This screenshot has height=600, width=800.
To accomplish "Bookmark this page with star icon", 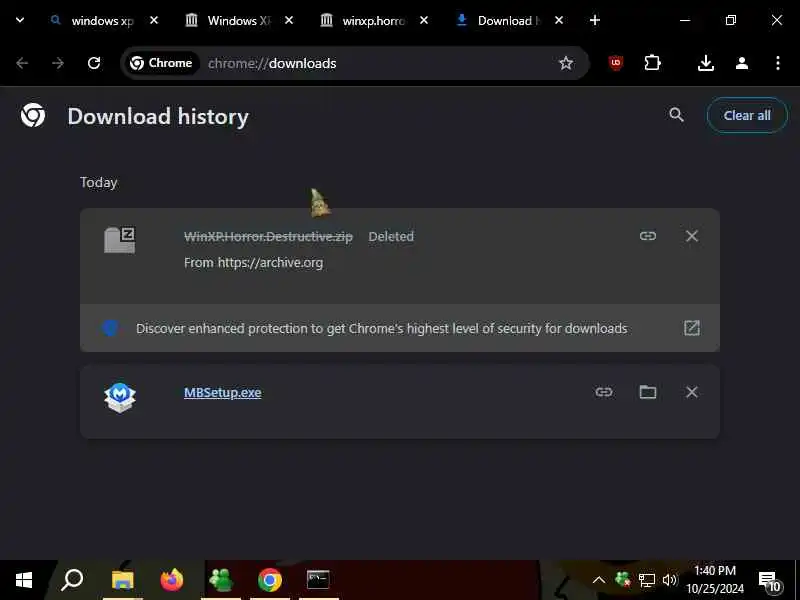I will pyautogui.click(x=566, y=63).
